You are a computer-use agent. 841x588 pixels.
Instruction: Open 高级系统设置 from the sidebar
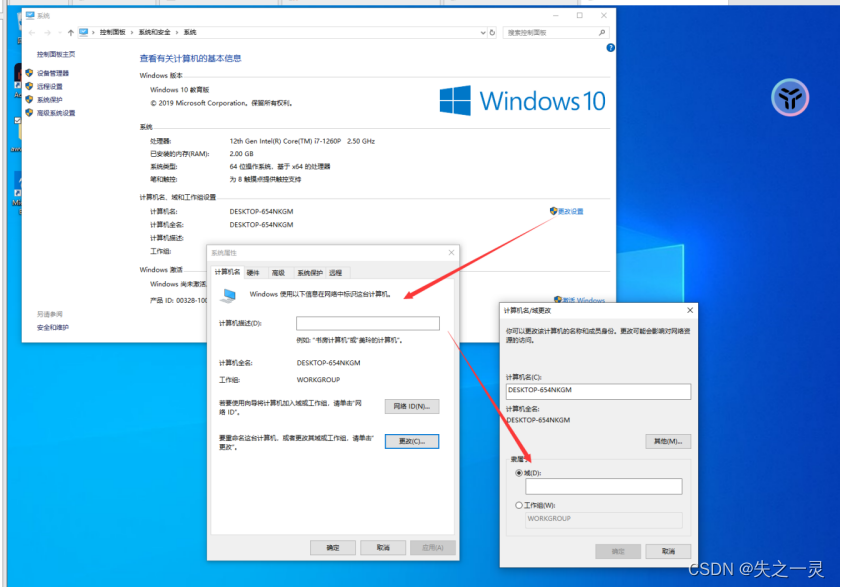(56, 113)
